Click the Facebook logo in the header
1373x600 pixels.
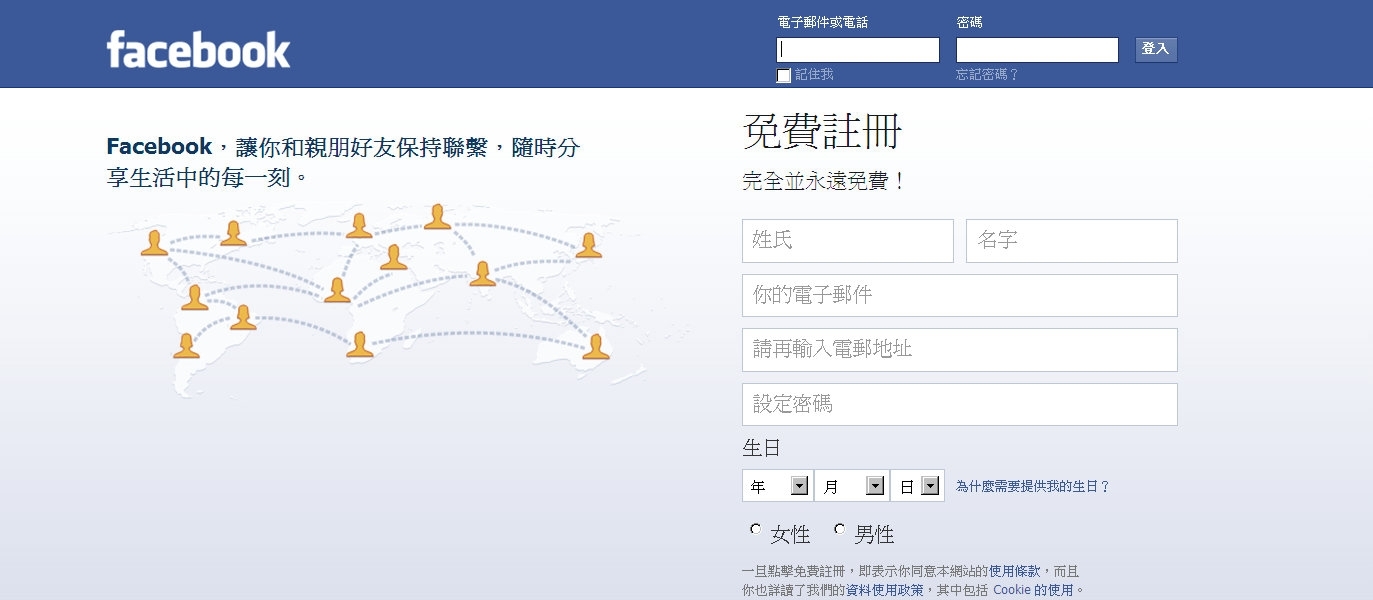(x=198, y=49)
